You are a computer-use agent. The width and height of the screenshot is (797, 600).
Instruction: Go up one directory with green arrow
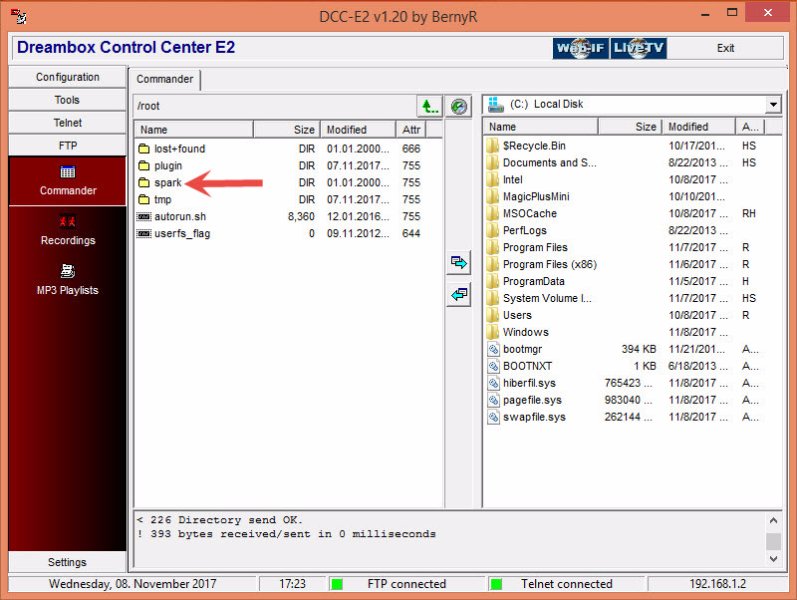point(429,106)
